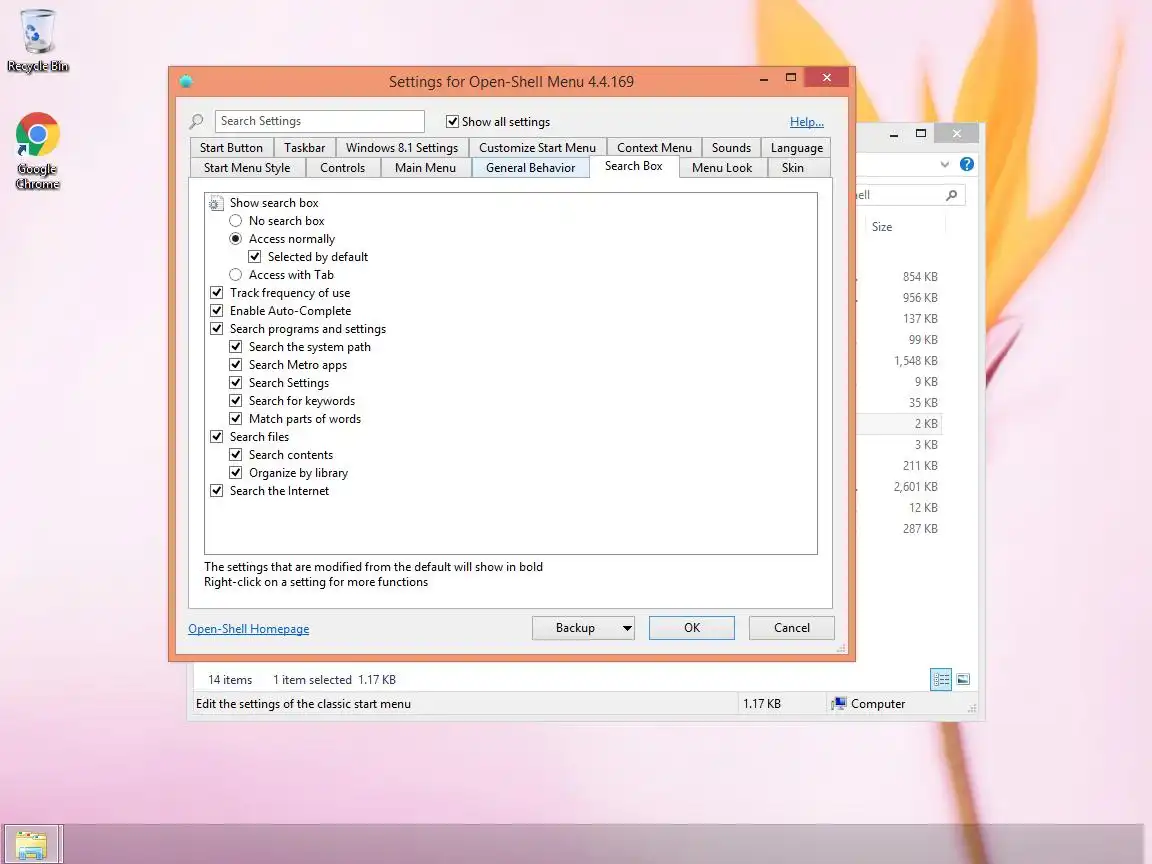
Task: Open the Language tab
Action: 796,148
